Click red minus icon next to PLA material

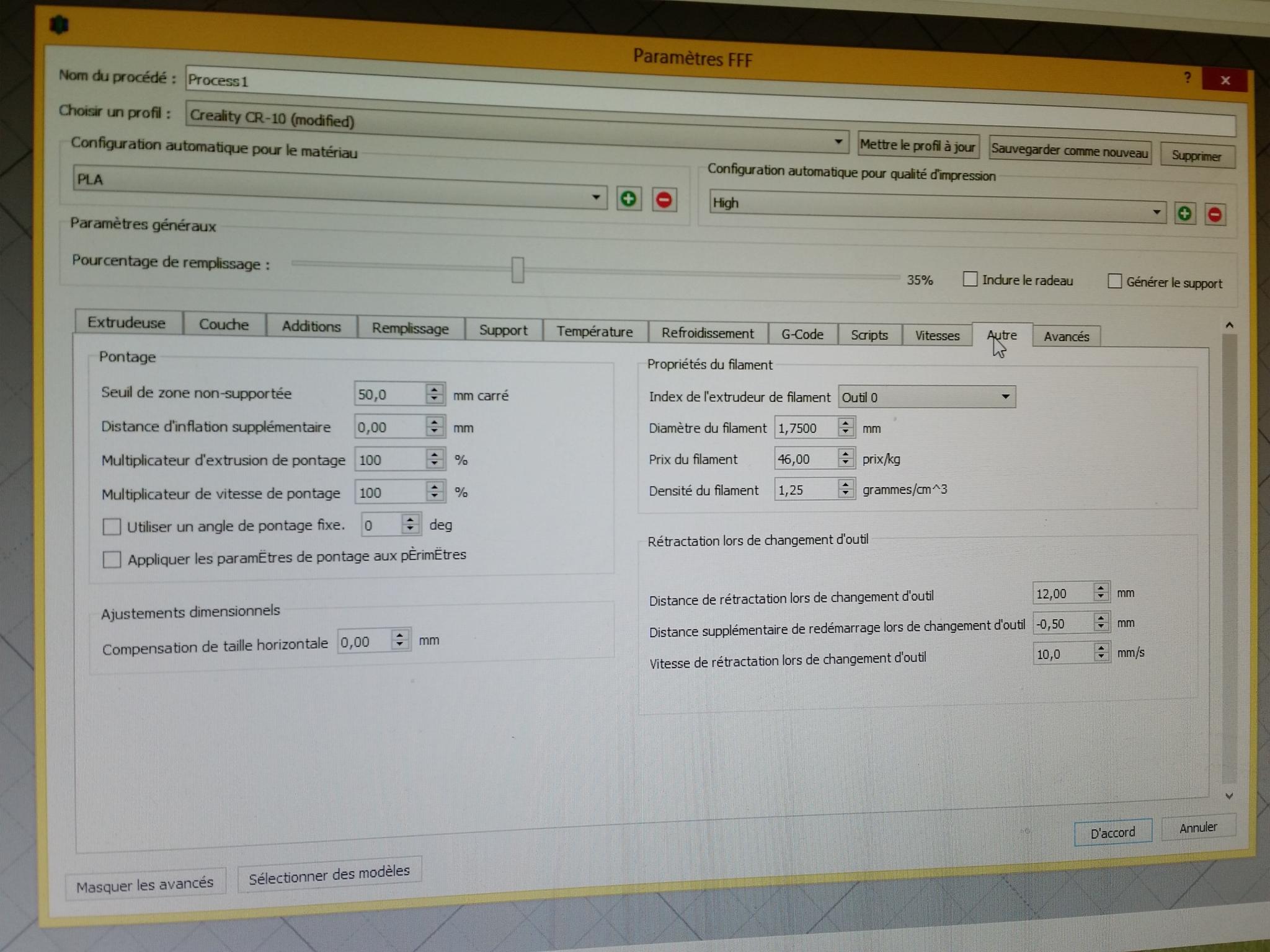pyautogui.click(x=664, y=200)
